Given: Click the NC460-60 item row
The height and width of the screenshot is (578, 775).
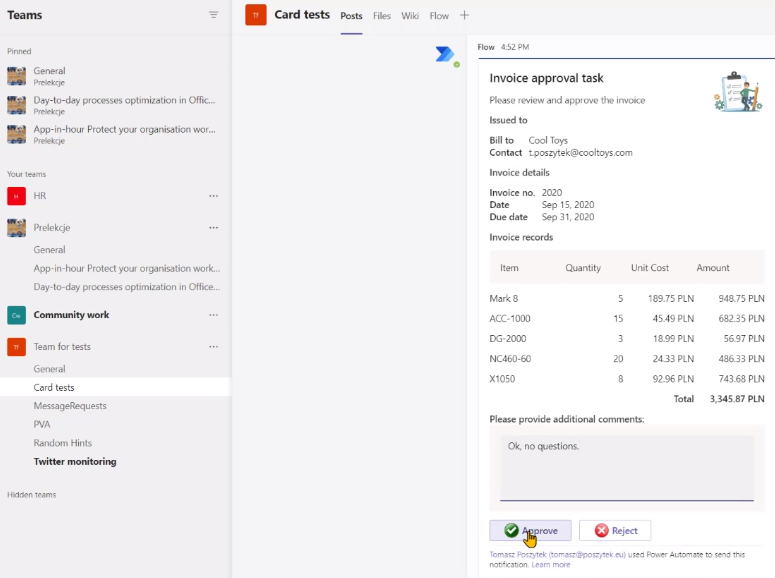Looking at the screenshot, I should tap(627, 359).
